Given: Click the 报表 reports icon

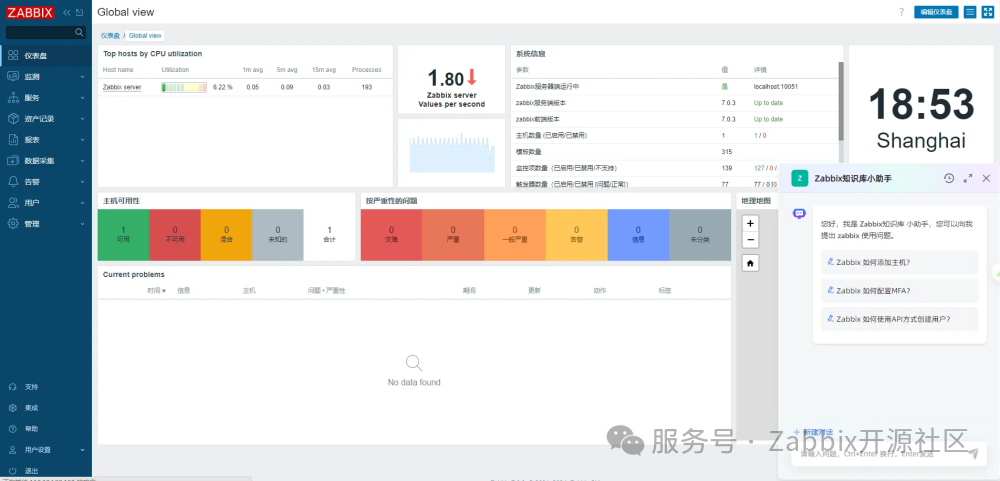Looking at the screenshot, I should pos(13,140).
